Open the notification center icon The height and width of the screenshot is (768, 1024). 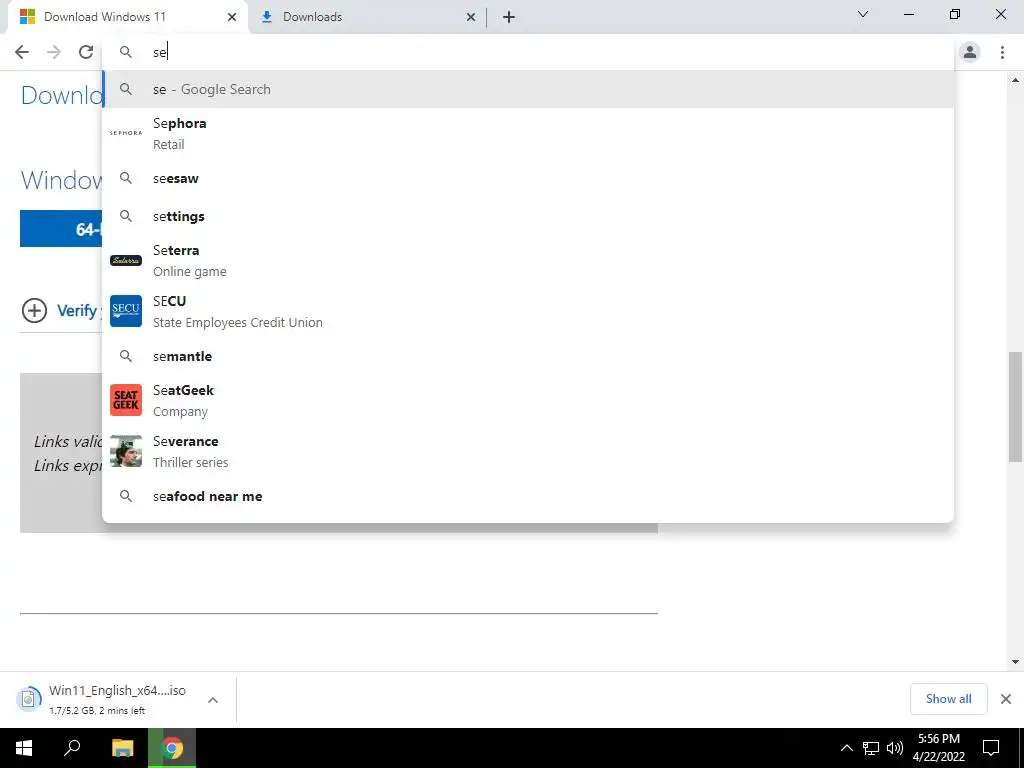(991, 748)
